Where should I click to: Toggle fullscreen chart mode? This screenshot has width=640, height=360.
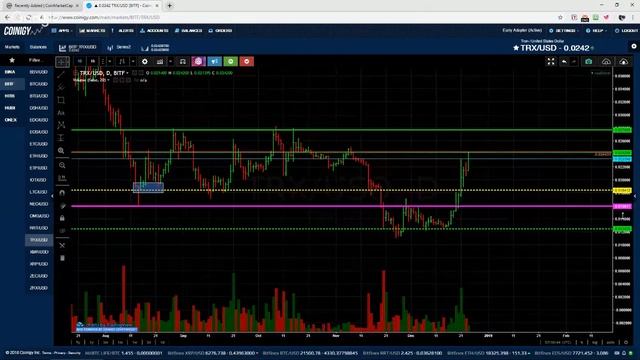[x=551, y=62]
